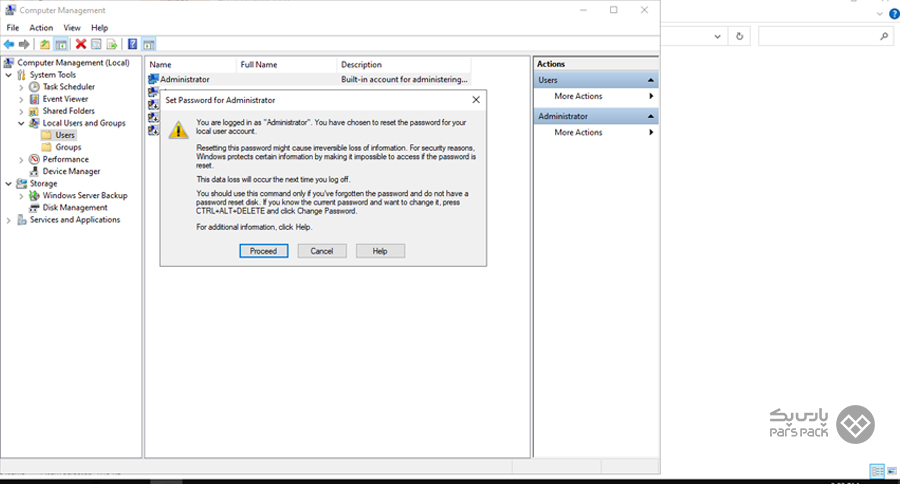Toggle the Show/Hide Console Tree icon
Screen dimensions: 900x484
click(61, 44)
